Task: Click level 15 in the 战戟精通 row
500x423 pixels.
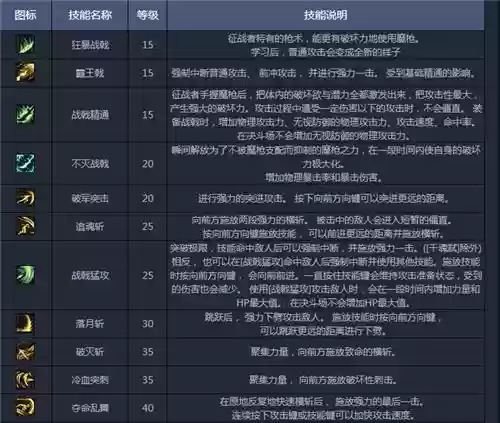Action: pyautogui.click(x=148, y=115)
